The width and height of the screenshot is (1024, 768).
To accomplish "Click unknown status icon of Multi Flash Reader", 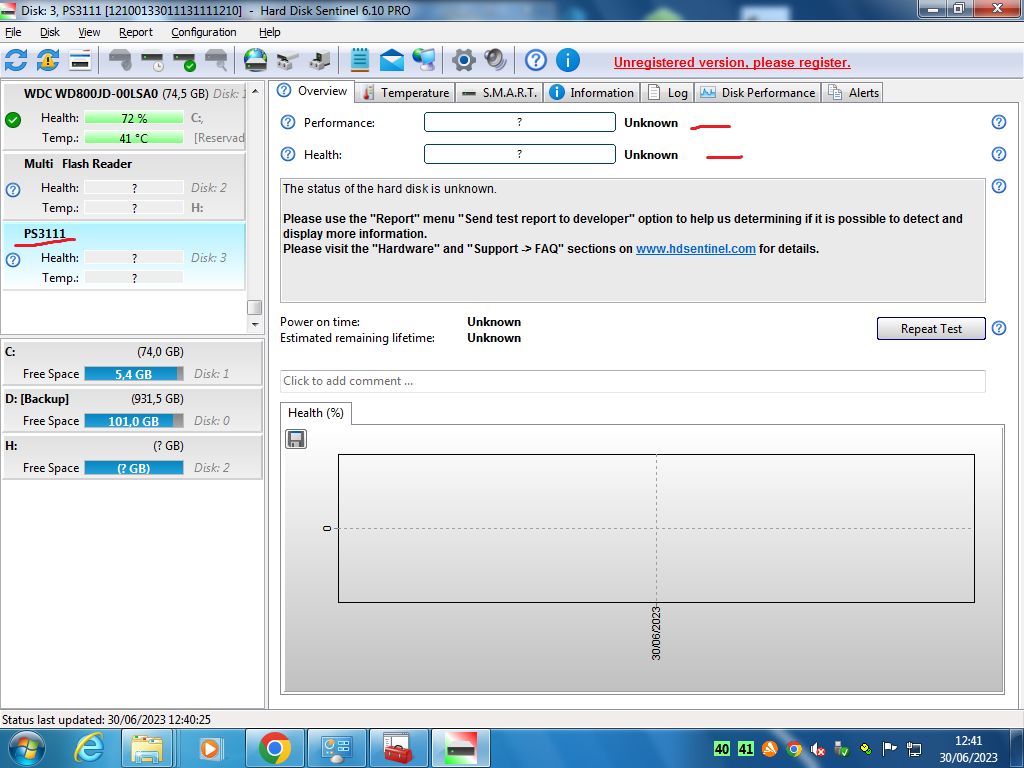I will pos(13,189).
